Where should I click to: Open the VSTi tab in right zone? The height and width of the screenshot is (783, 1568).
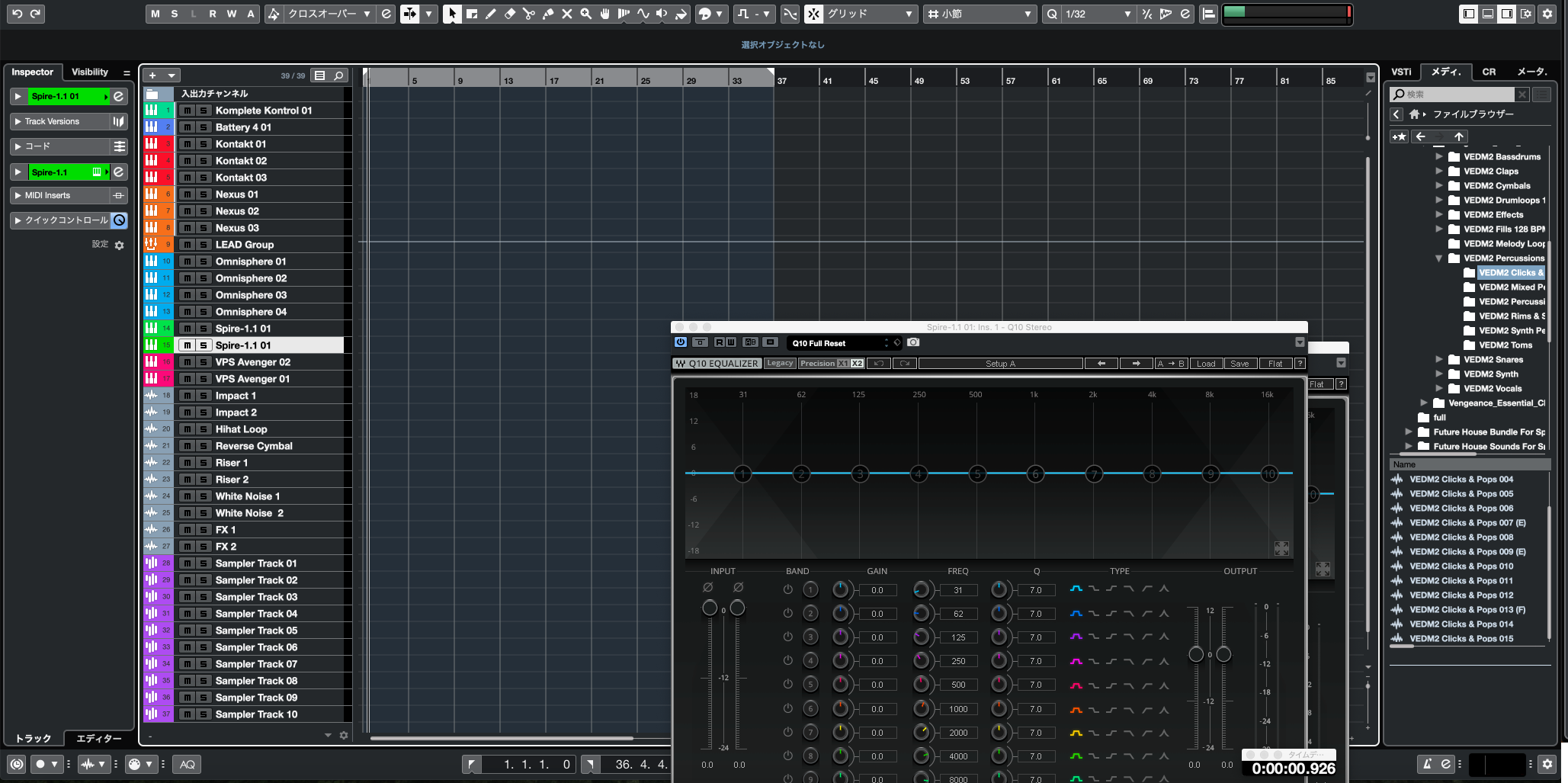coord(1401,72)
